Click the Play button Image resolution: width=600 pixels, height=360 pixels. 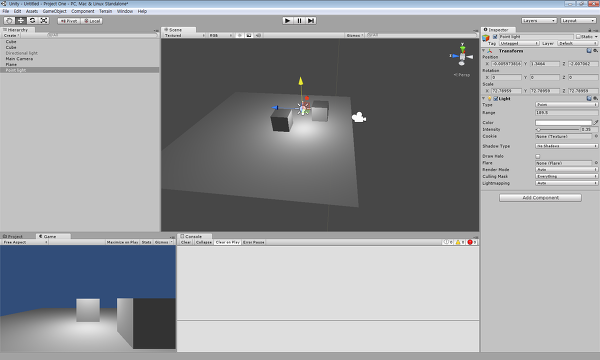(288, 21)
